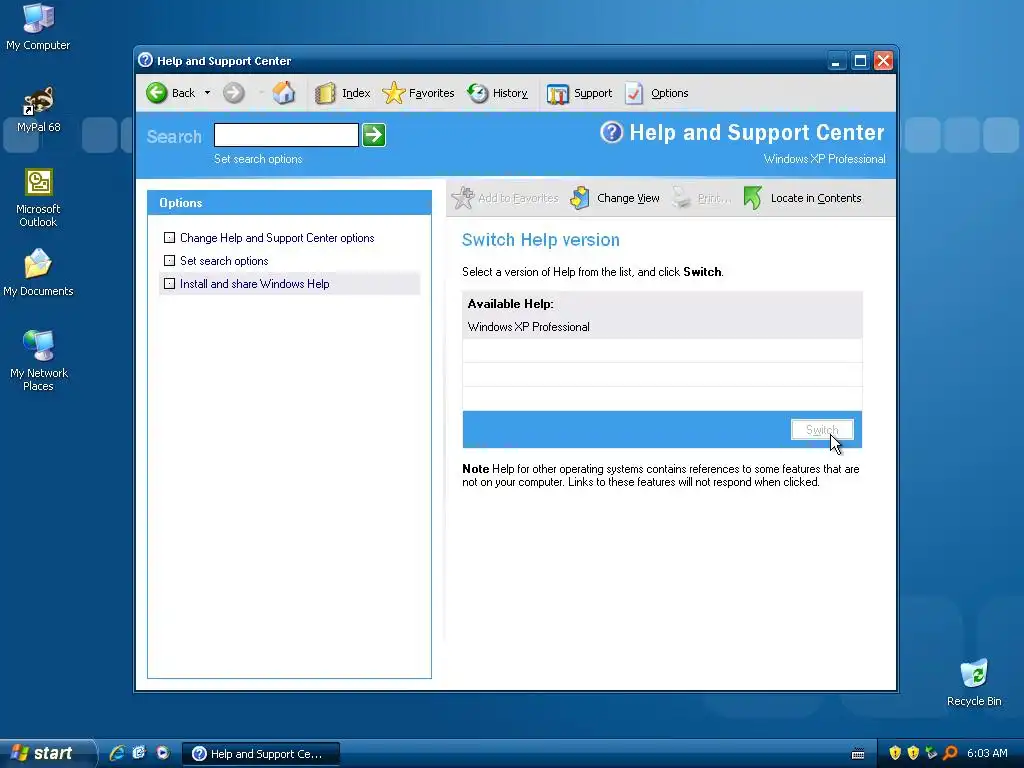This screenshot has width=1024, height=768.
Task: Click first yellow security shield tray icon
Action: 895,753
